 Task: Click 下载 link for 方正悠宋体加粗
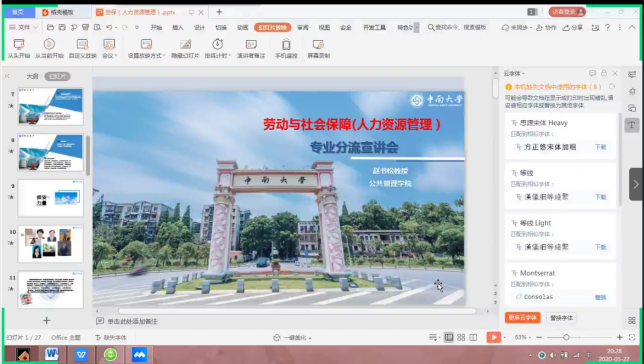(x=600, y=147)
